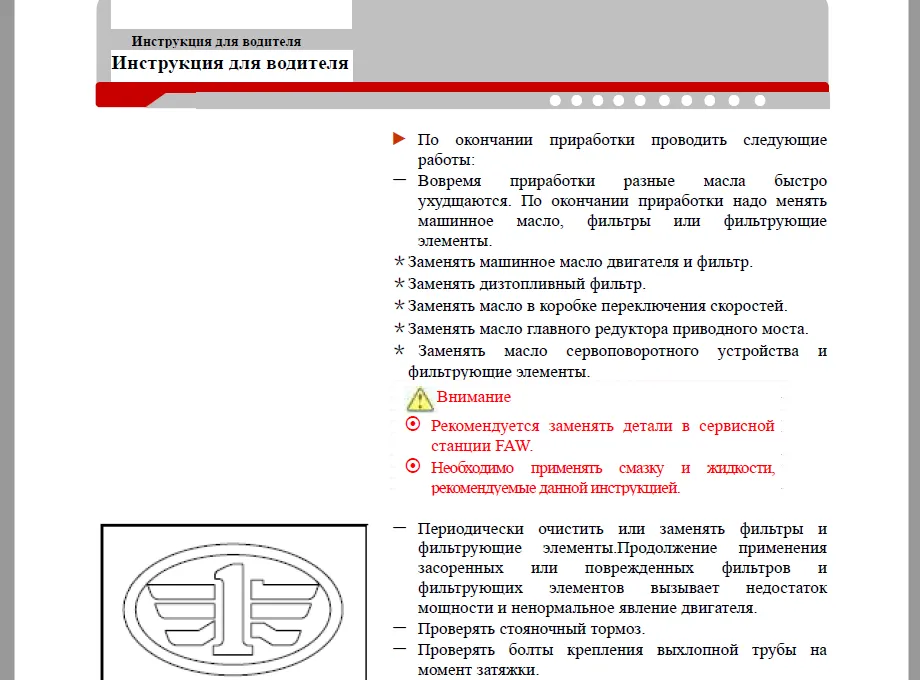Click the dash before "Вовремя приработки"

point(400,181)
